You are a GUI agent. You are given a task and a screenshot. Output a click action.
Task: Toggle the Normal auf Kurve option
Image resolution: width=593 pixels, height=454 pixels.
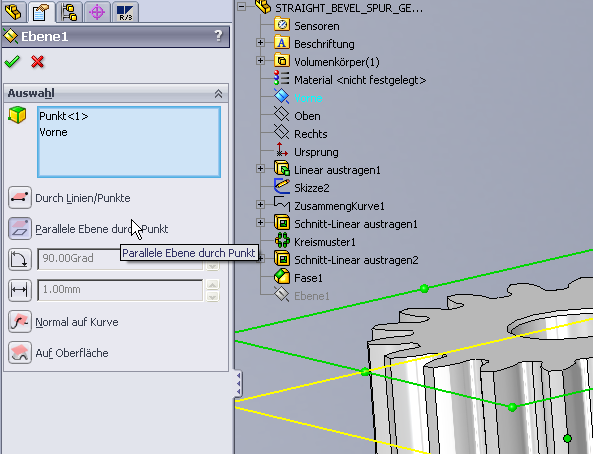(20, 322)
